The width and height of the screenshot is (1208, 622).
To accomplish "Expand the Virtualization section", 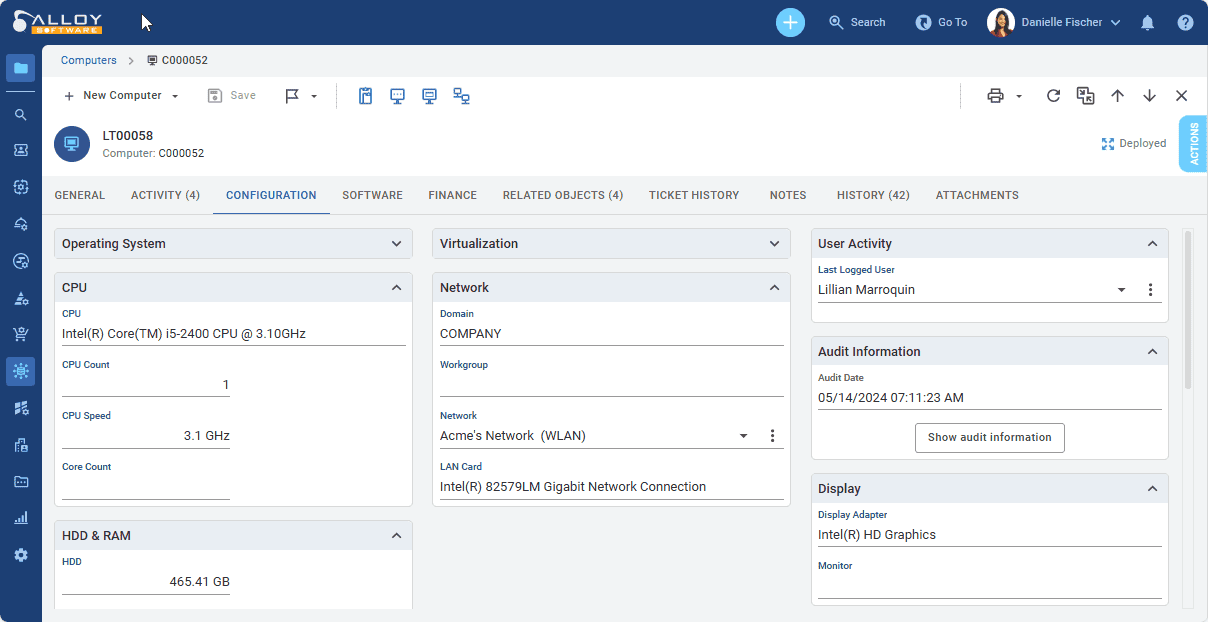I will 774,244.
